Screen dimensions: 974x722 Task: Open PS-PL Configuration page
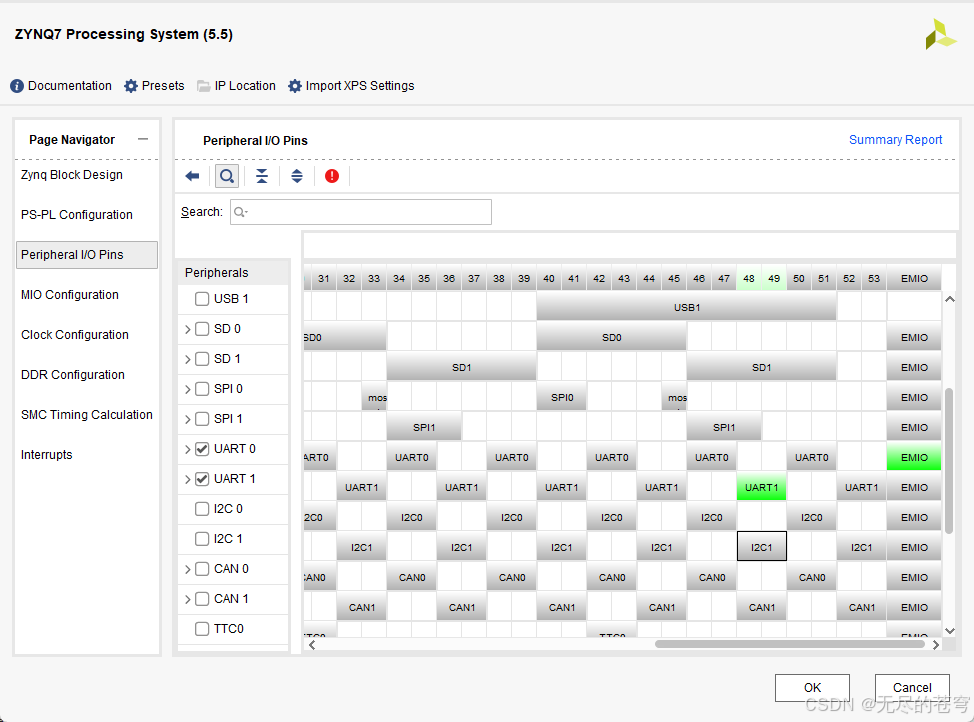point(76,215)
